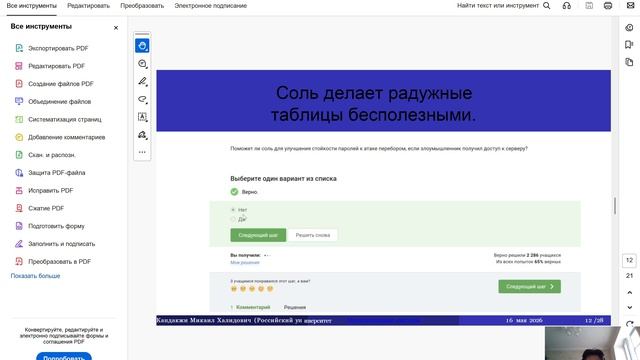
Task: Click the blue Try button
Action: click(x=64, y=356)
